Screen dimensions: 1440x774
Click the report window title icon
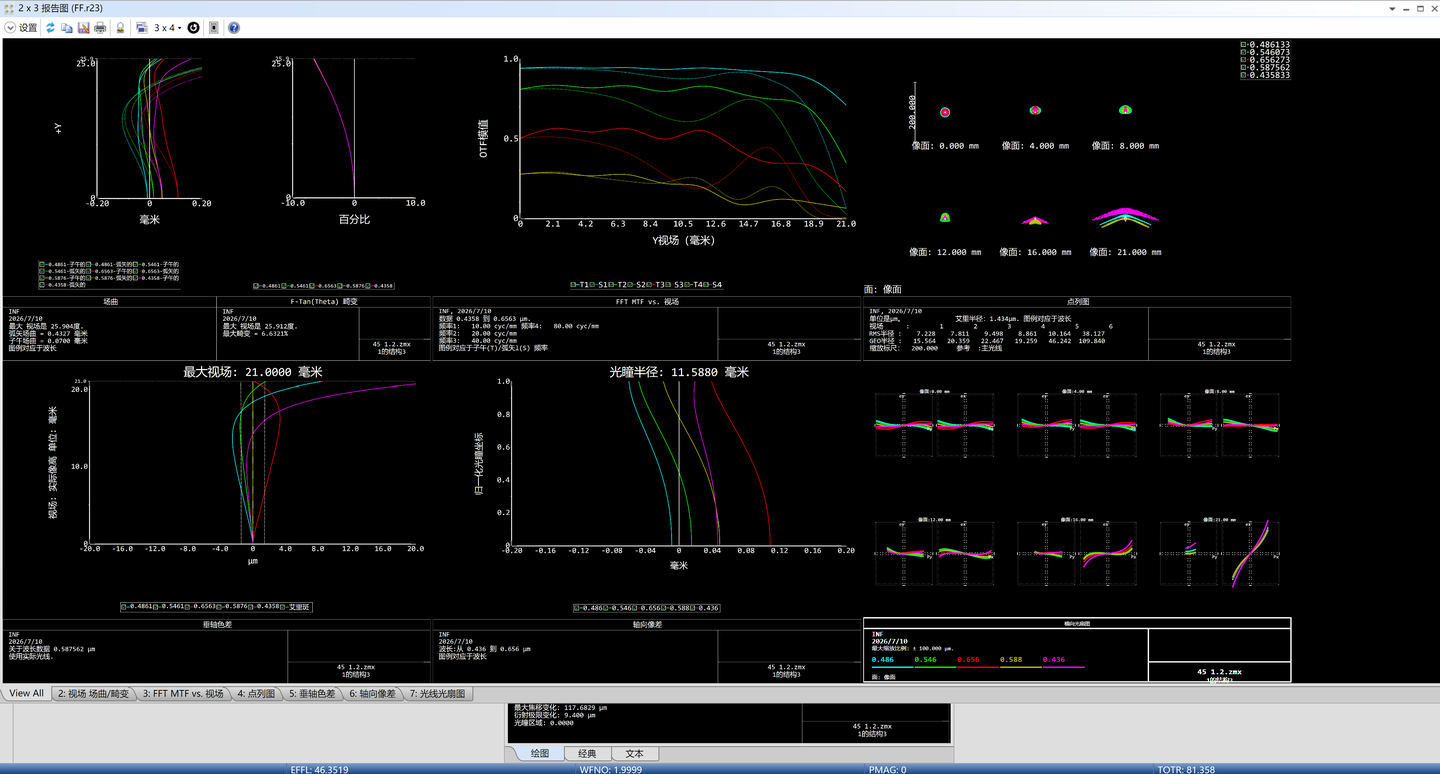pyautogui.click(x=8, y=7)
